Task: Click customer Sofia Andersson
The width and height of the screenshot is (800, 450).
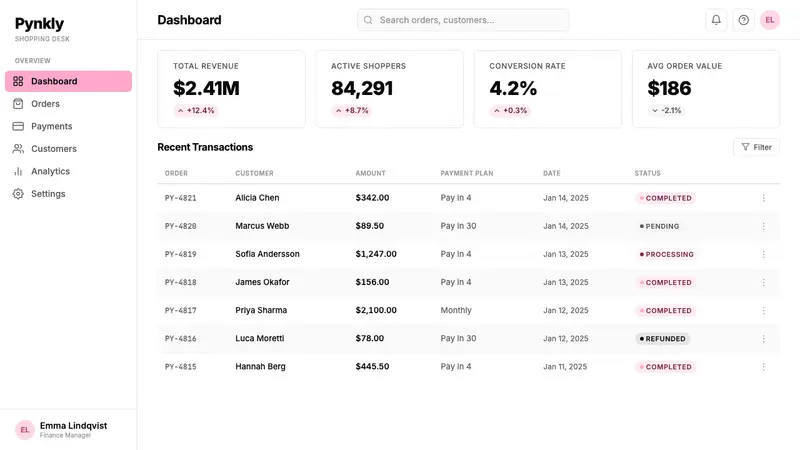Action: click(x=267, y=254)
